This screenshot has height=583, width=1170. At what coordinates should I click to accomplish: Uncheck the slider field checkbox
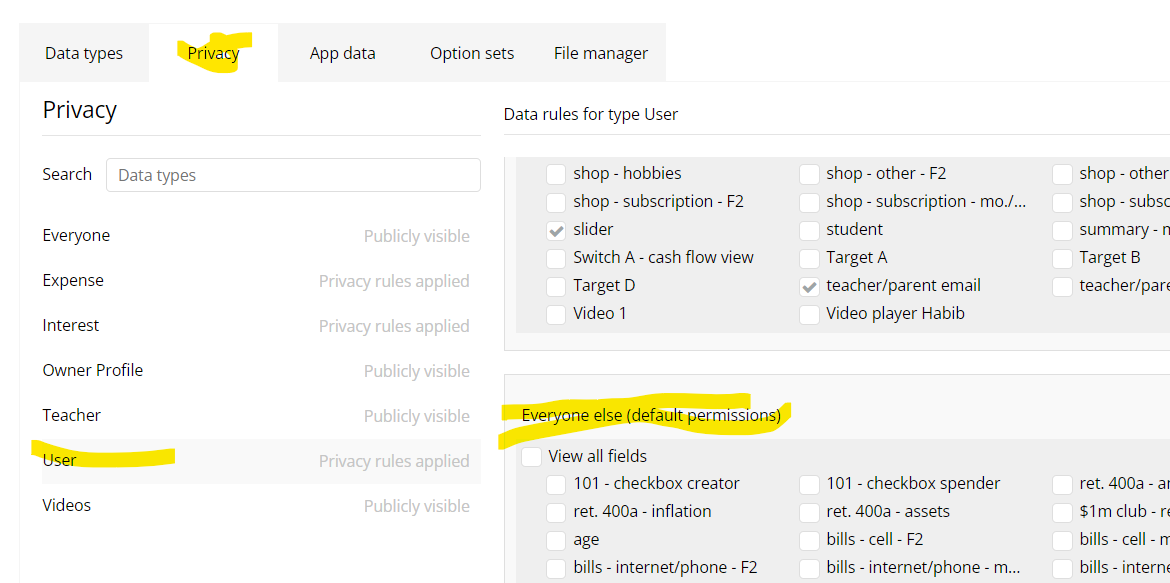(x=556, y=230)
